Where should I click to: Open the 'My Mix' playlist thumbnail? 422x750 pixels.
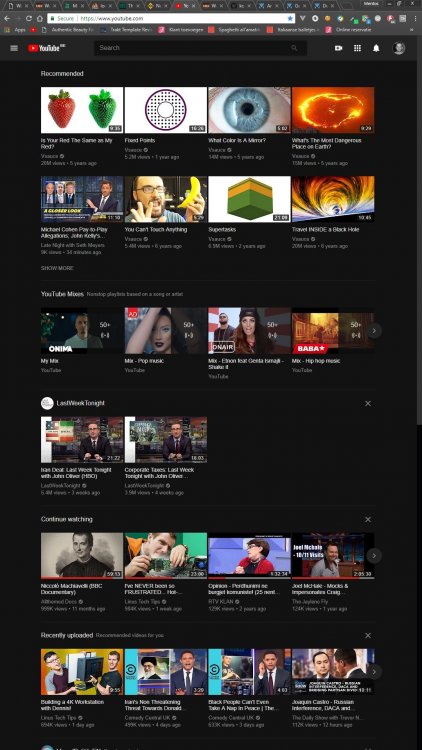[x=82, y=331]
